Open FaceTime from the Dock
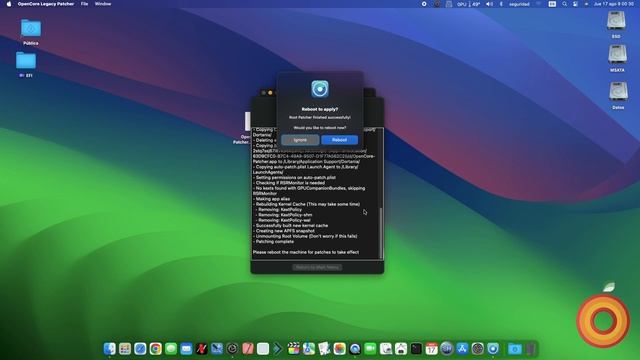 pyautogui.click(x=370, y=349)
